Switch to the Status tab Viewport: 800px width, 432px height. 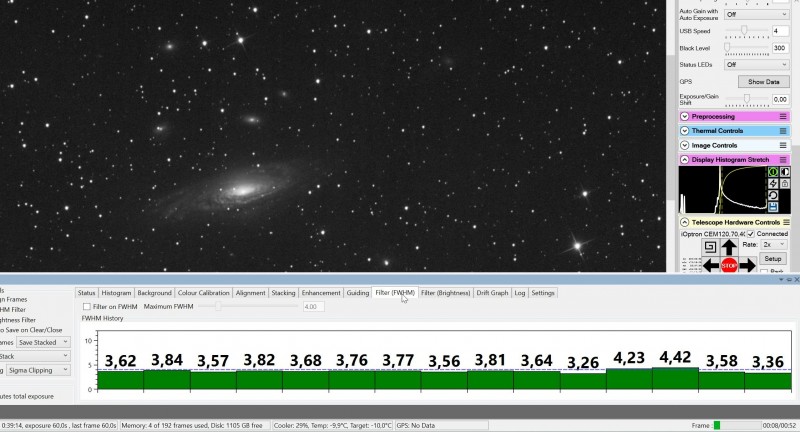coord(86,293)
